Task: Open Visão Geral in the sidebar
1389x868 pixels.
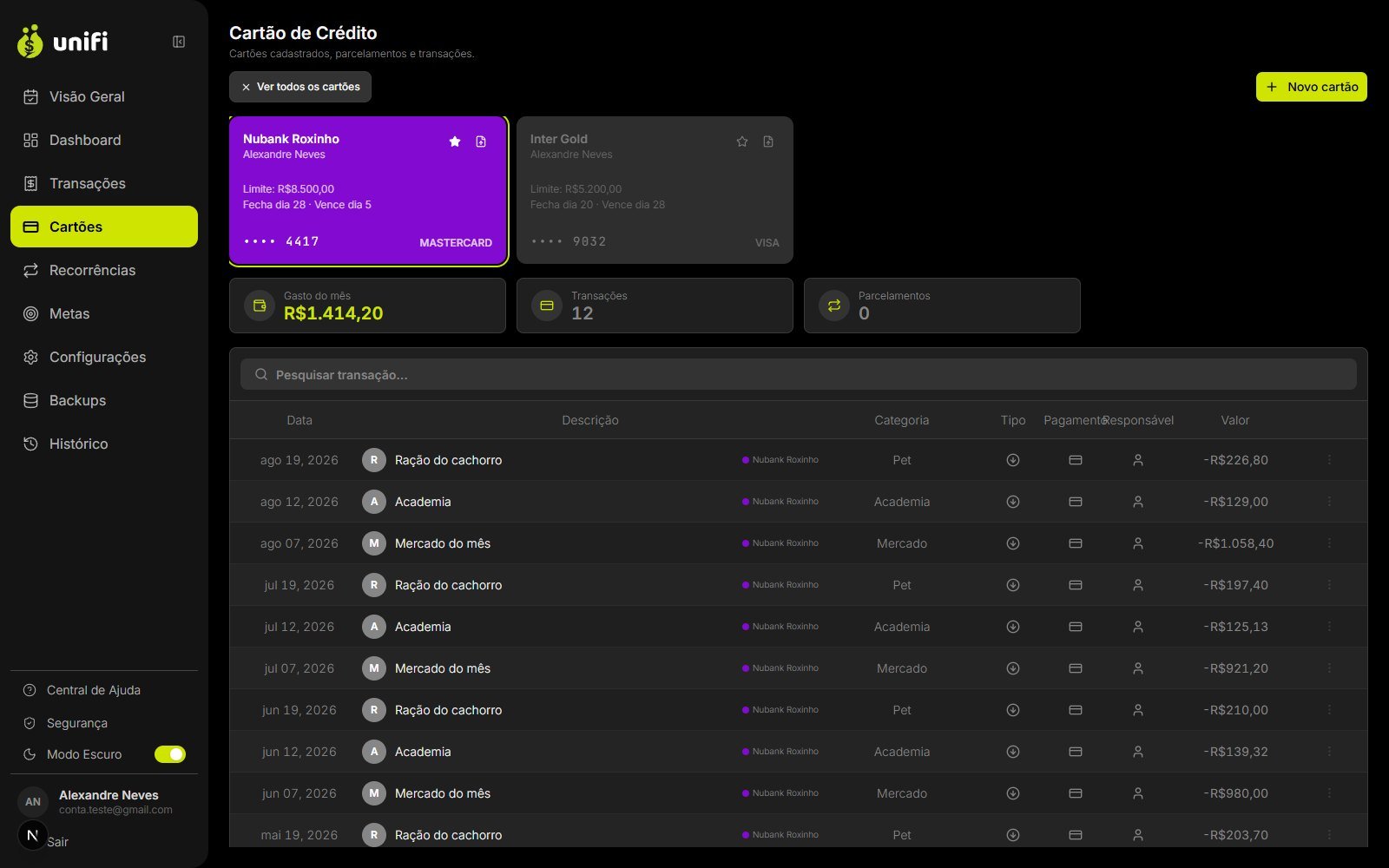Action: click(x=104, y=96)
